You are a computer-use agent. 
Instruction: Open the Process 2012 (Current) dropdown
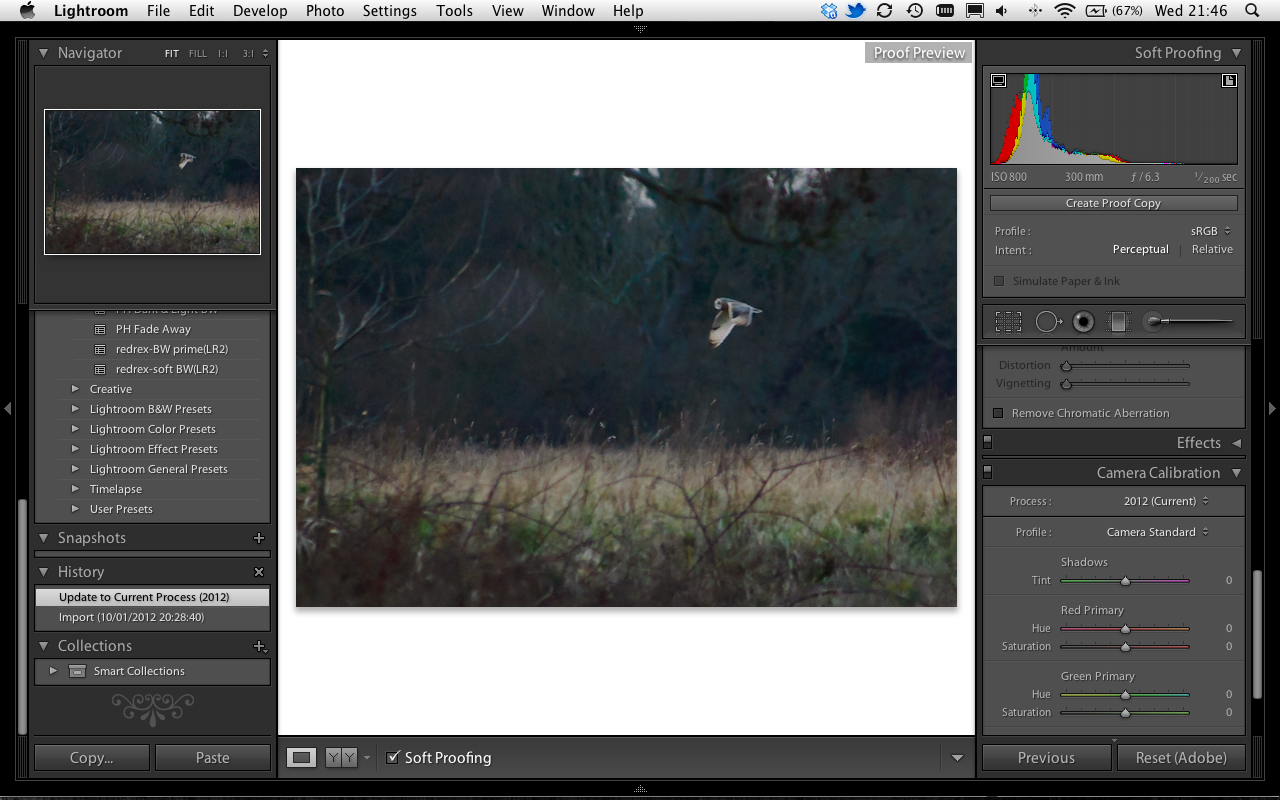click(x=1166, y=501)
